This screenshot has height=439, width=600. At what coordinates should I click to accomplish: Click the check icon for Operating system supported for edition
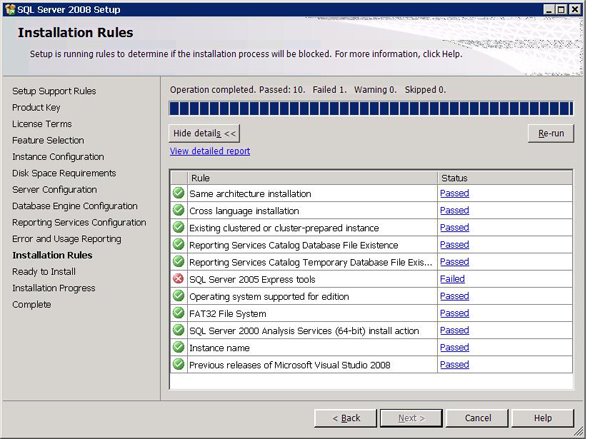(178, 296)
